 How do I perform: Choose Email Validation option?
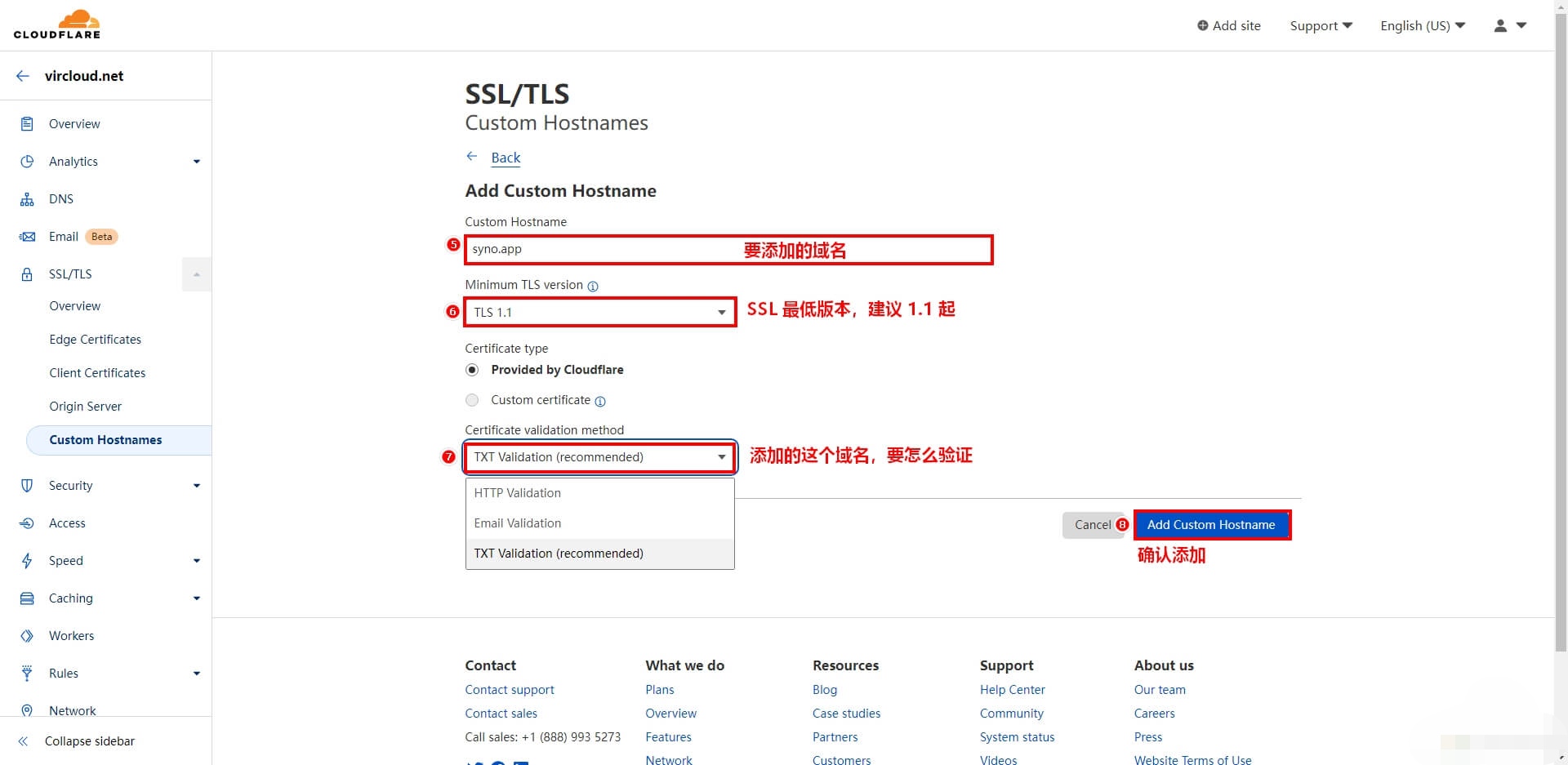pos(518,523)
